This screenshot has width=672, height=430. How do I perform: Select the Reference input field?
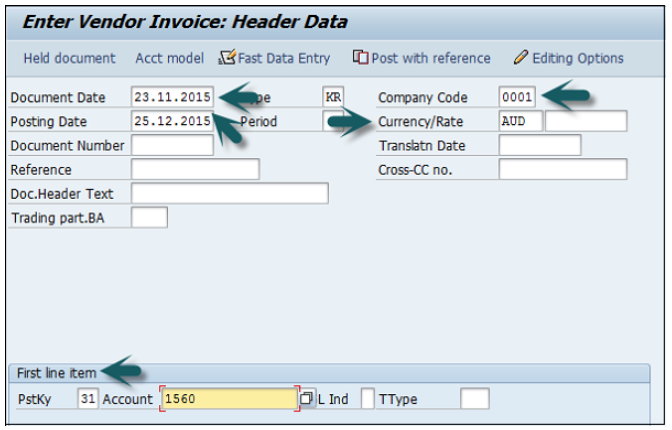pos(195,170)
